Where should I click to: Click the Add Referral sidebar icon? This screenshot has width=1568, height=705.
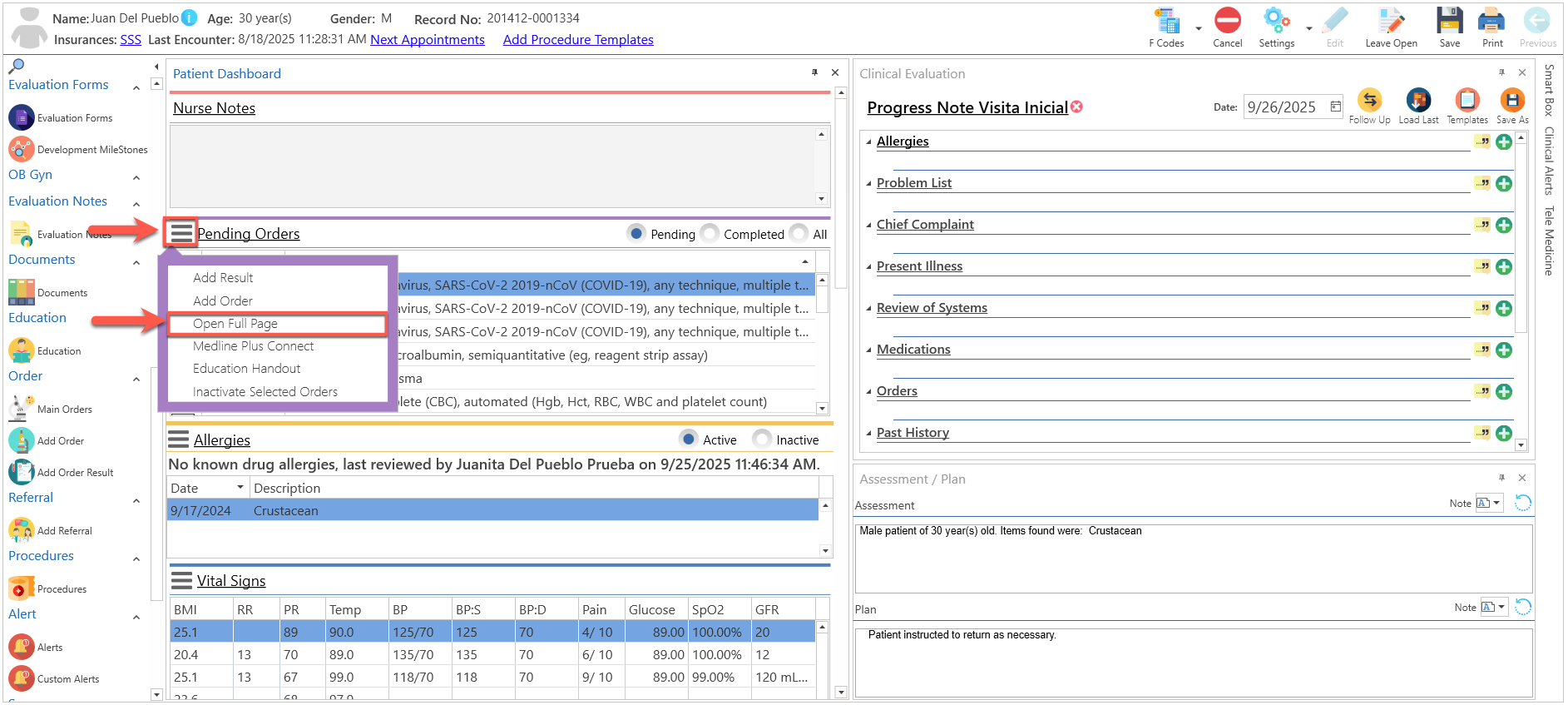pos(22,530)
